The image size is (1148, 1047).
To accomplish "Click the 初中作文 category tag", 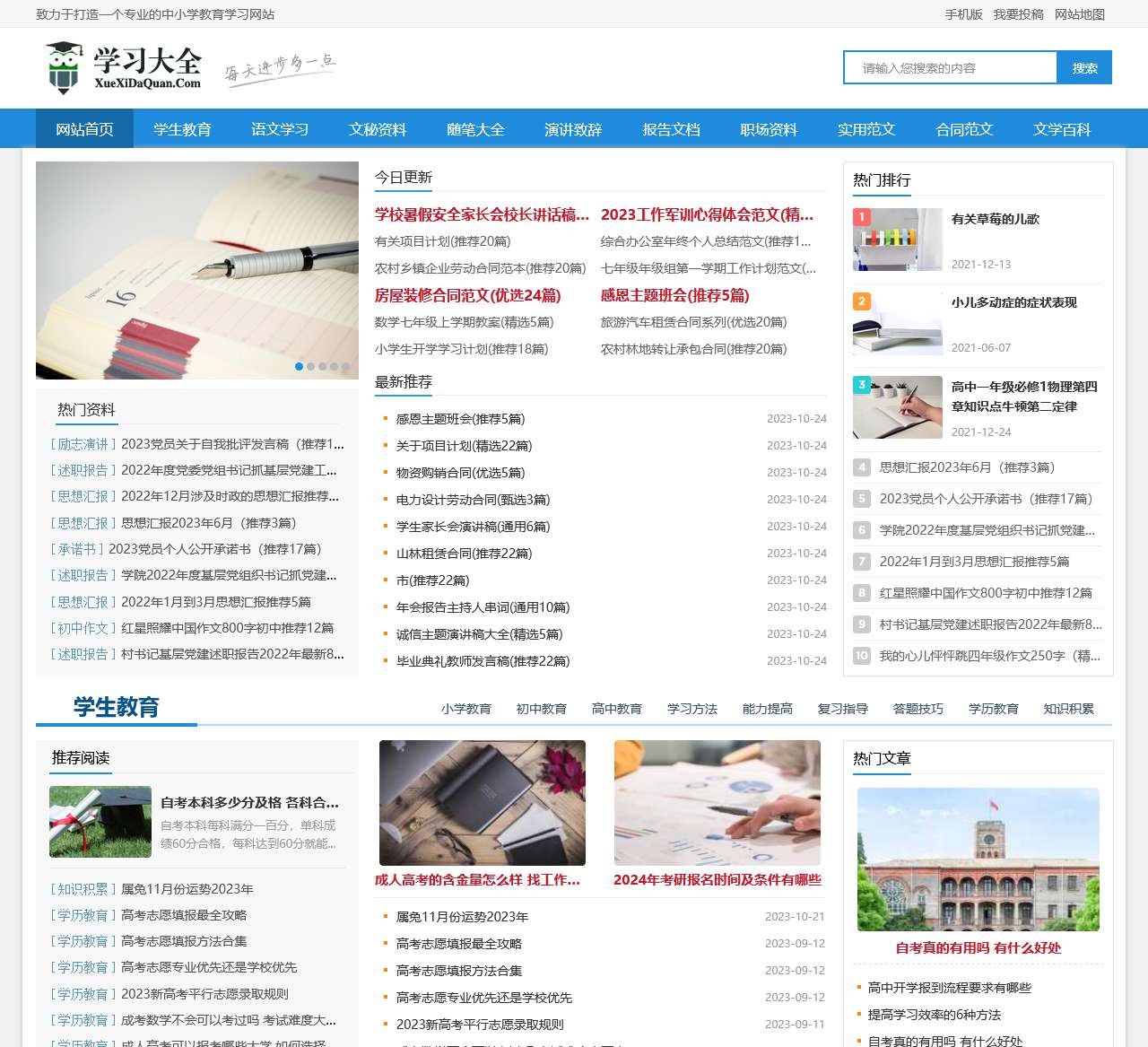I will 83,628.
